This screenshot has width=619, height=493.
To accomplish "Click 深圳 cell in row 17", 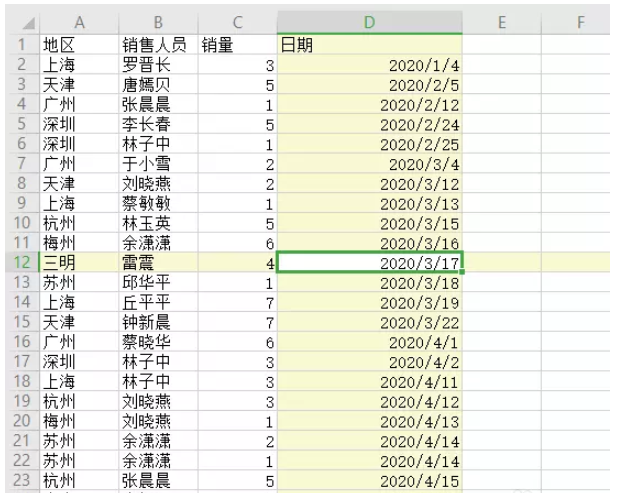I will pyautogui.click(x=79, y=362).
